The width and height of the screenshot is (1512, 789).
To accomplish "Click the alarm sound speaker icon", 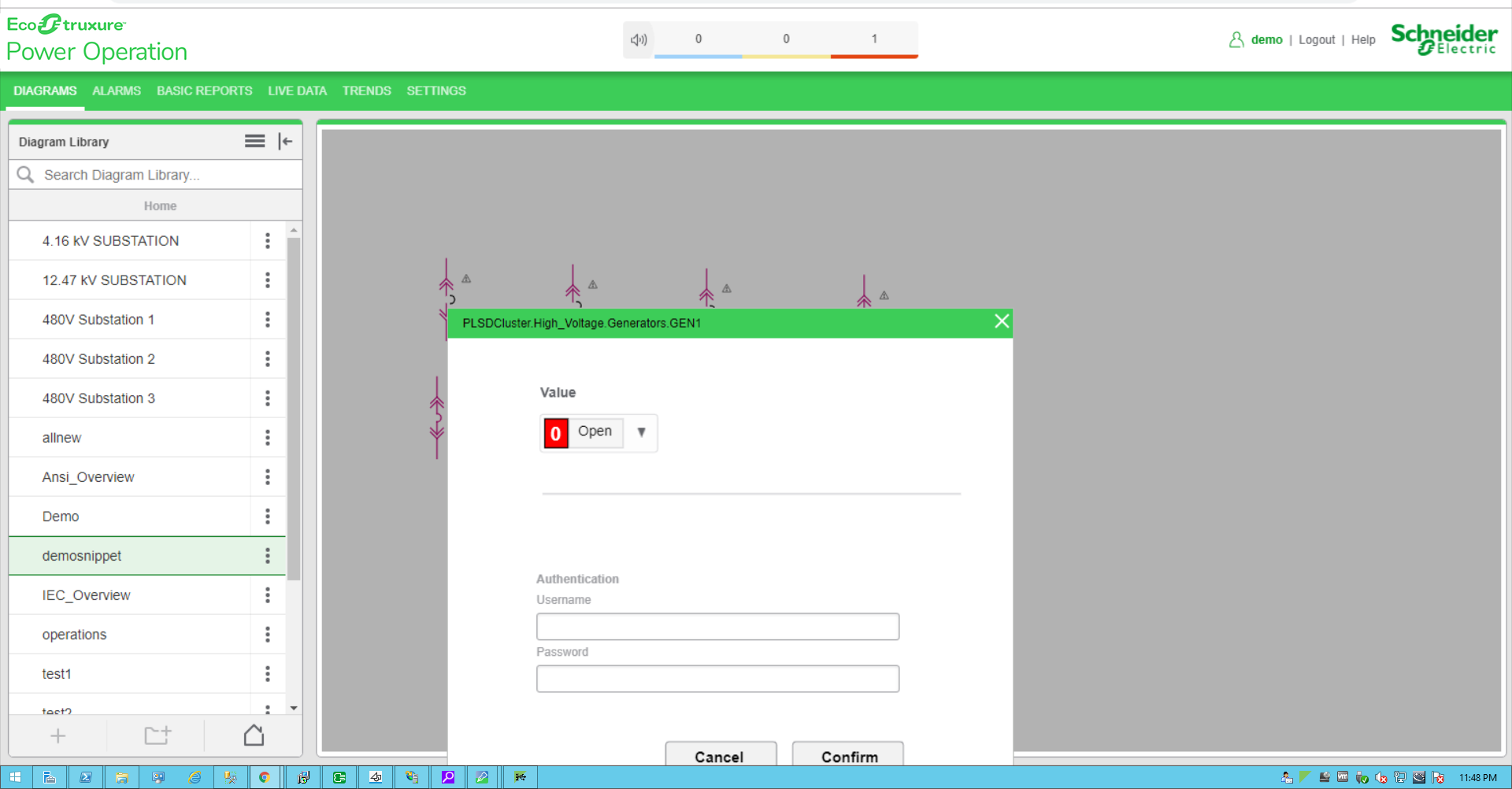I will [x=639, y=39].
